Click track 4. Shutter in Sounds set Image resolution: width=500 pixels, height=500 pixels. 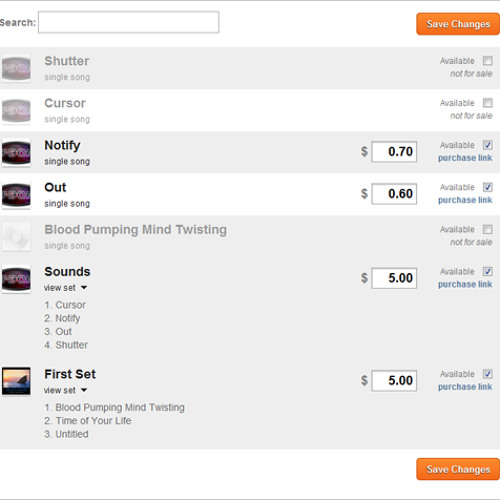point(66,345)
